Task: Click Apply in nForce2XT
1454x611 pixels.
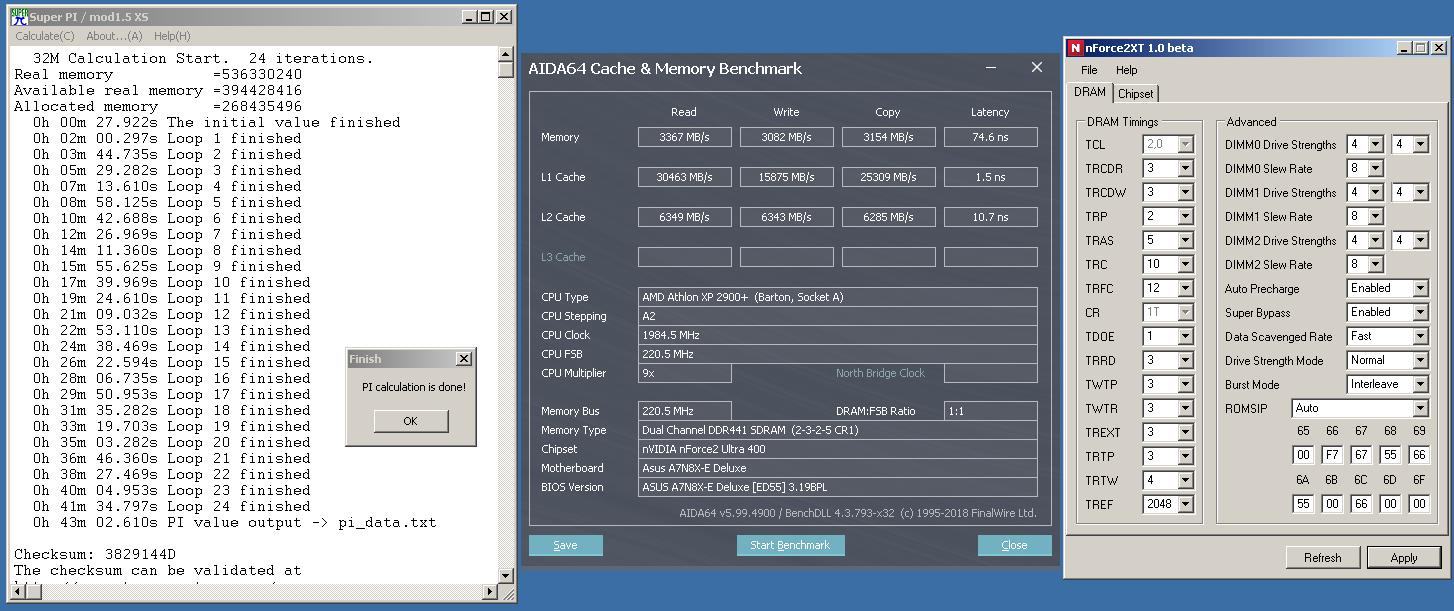Action: tap(1404, 557)
